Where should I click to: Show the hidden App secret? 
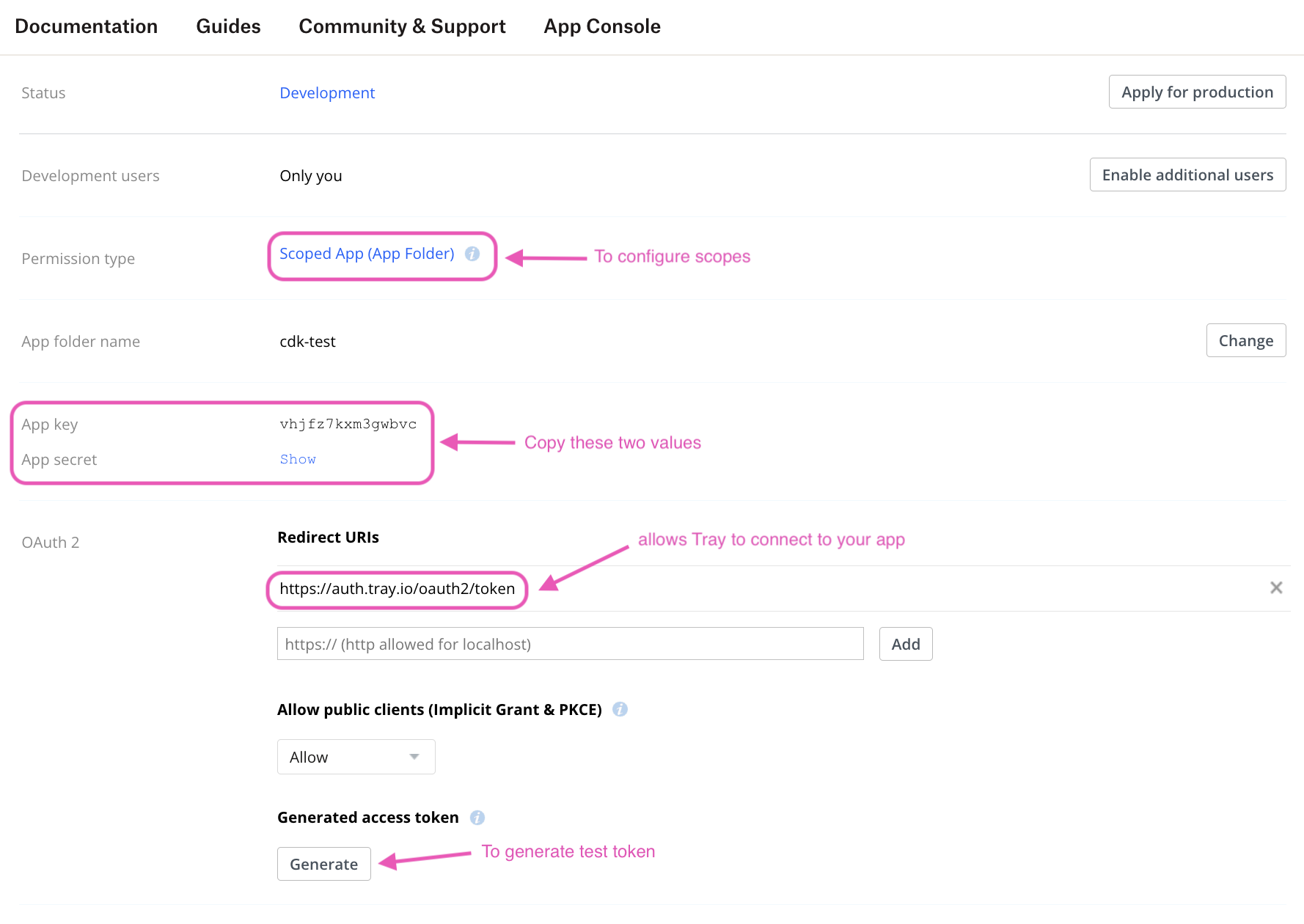pos(298,459)
